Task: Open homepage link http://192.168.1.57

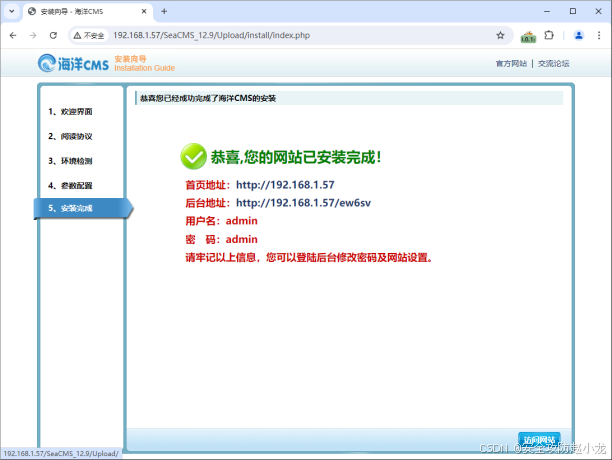Action: [x=285, y=185]
